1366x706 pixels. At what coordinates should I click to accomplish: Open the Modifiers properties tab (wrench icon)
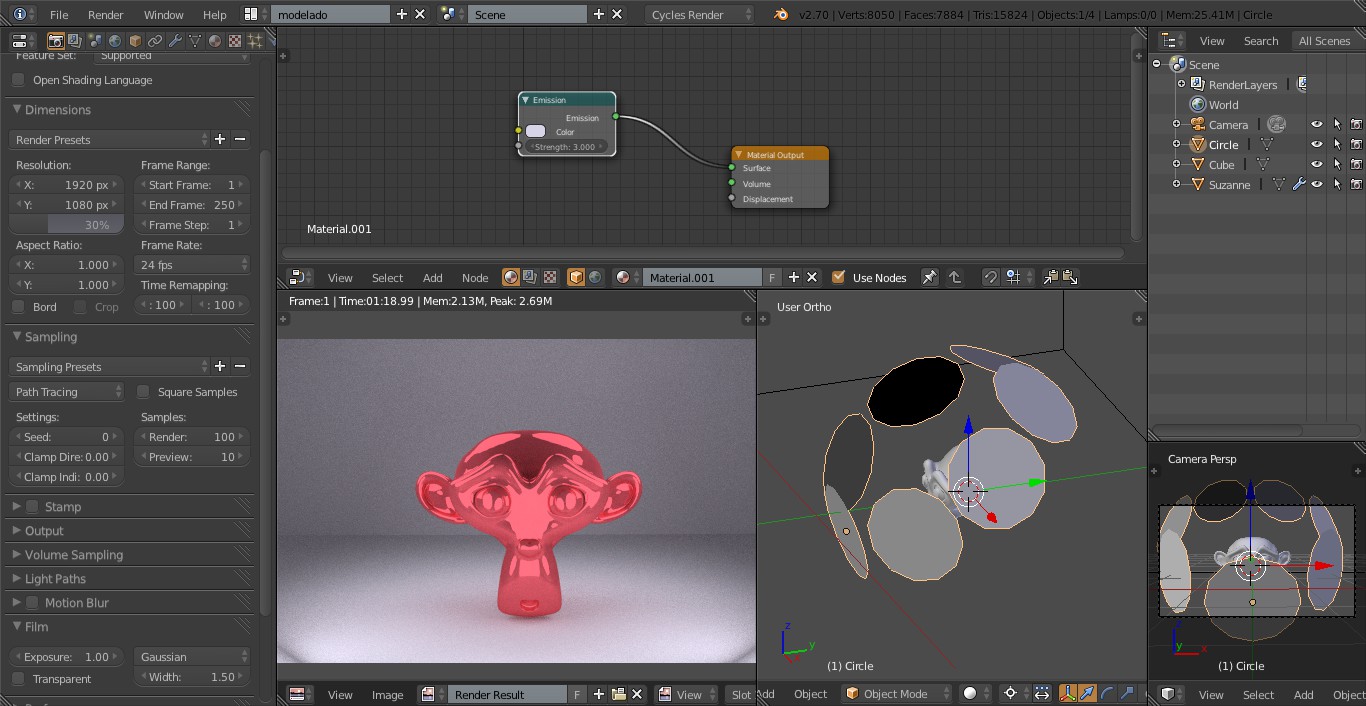point(175,41)
